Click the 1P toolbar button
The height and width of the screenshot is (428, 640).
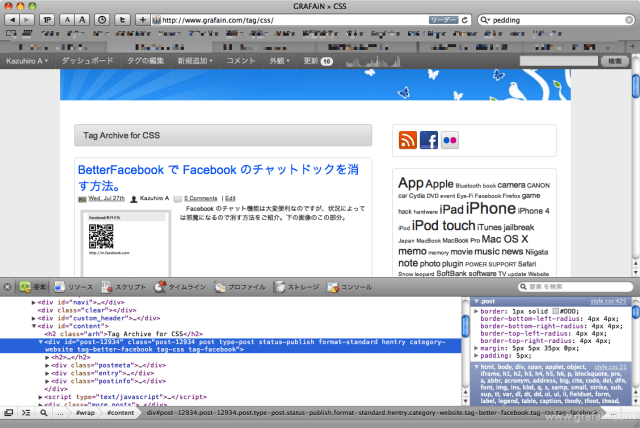pyautogui.click(x=47, y=20)
